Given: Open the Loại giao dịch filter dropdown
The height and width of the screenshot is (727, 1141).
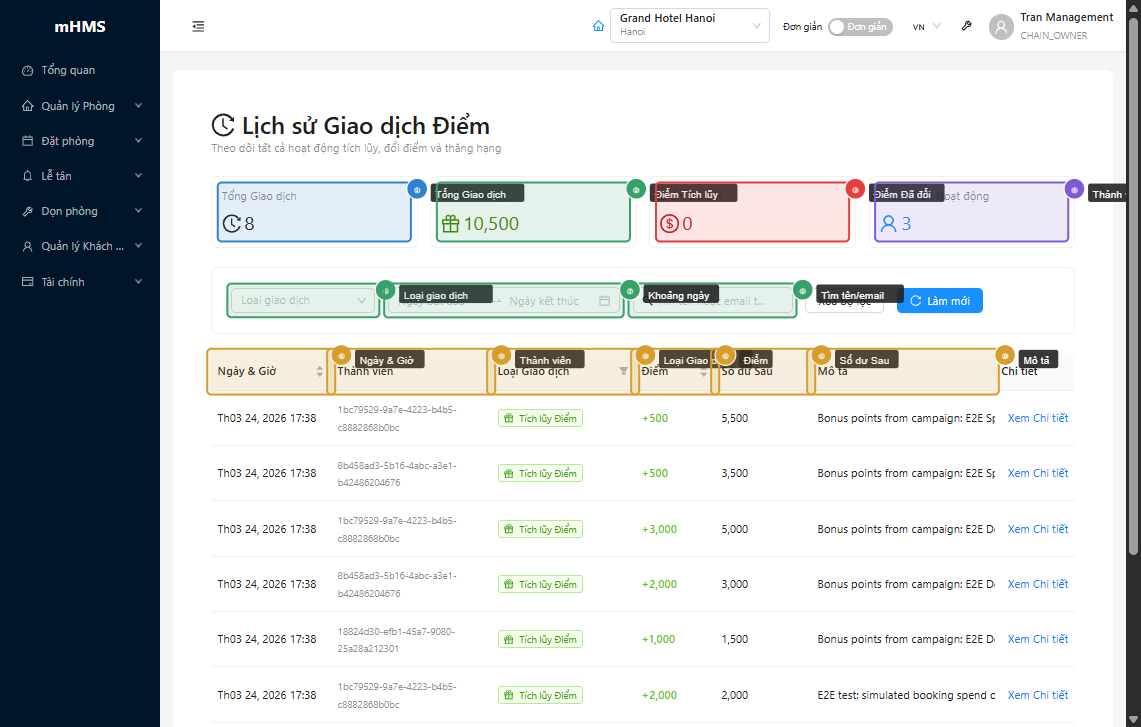Looking at the screenshot, I should pos(304,301).
